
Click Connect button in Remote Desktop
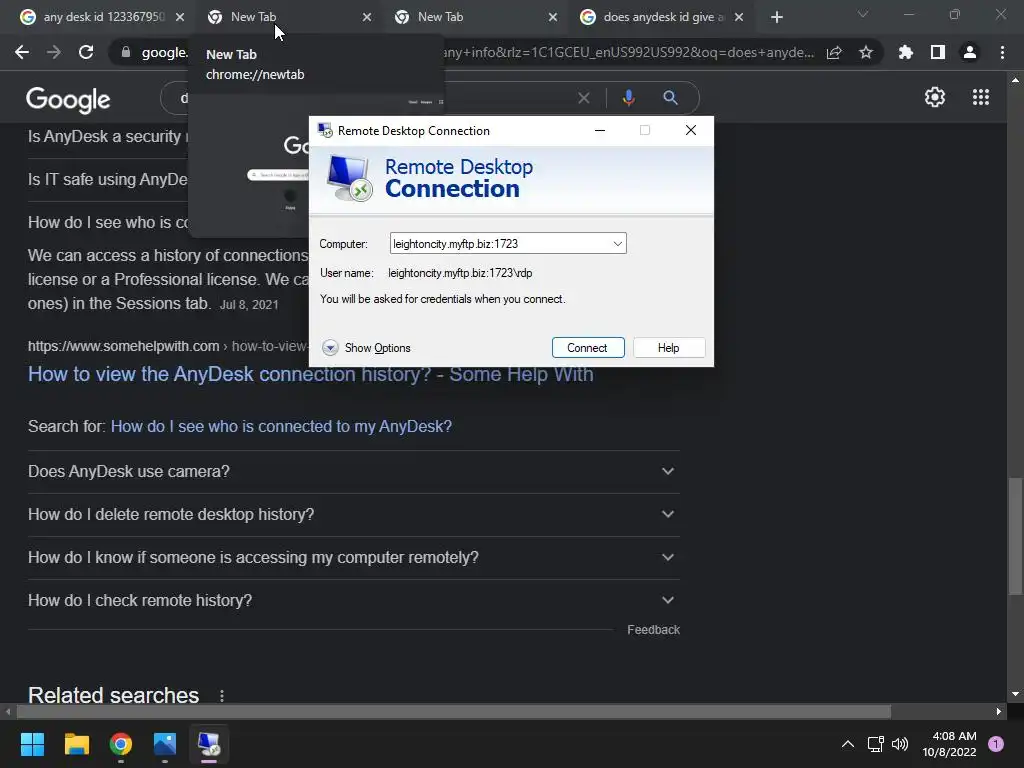(x=588, y=347)
